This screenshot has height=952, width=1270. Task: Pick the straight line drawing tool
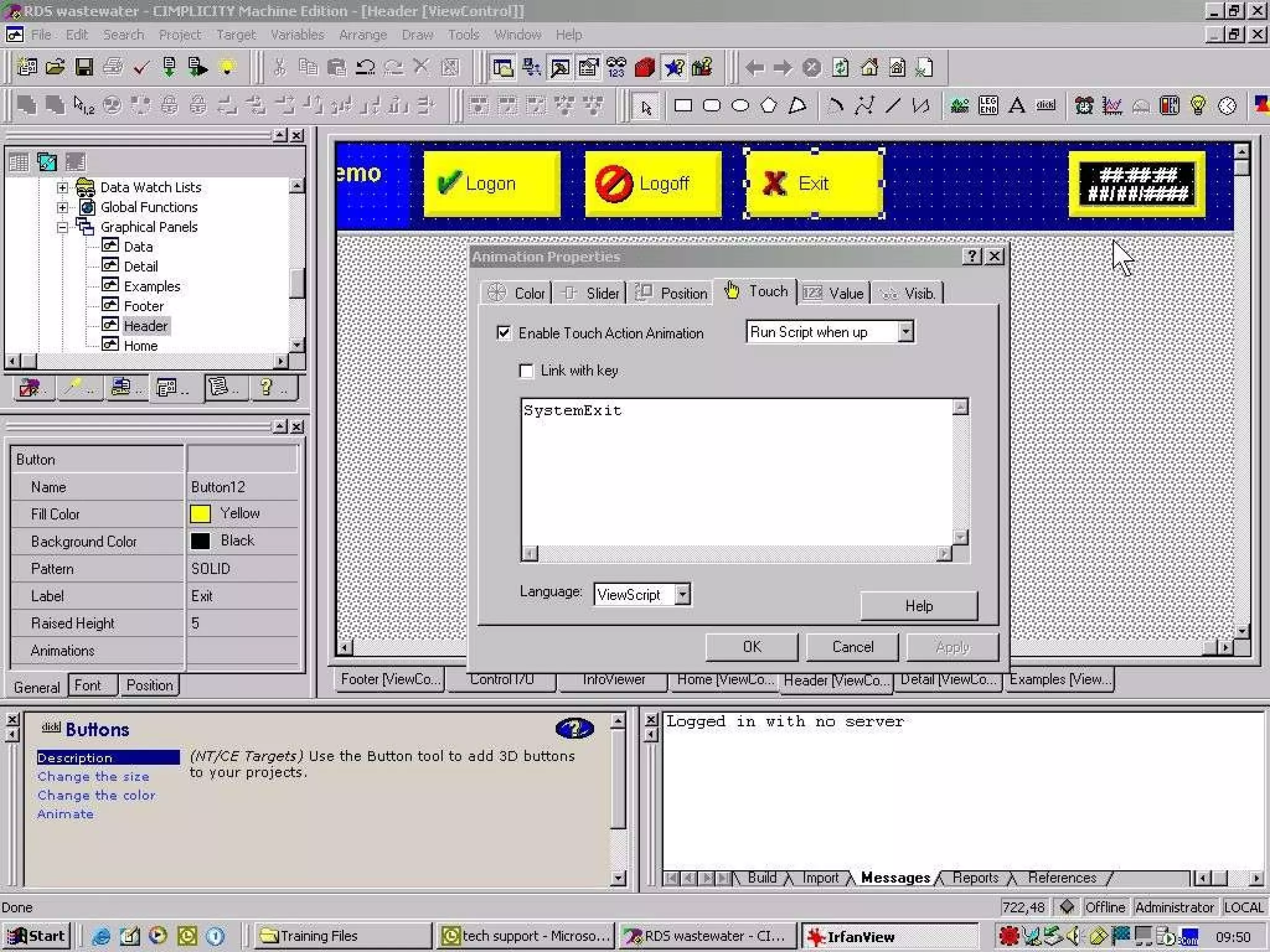point(892,106)
